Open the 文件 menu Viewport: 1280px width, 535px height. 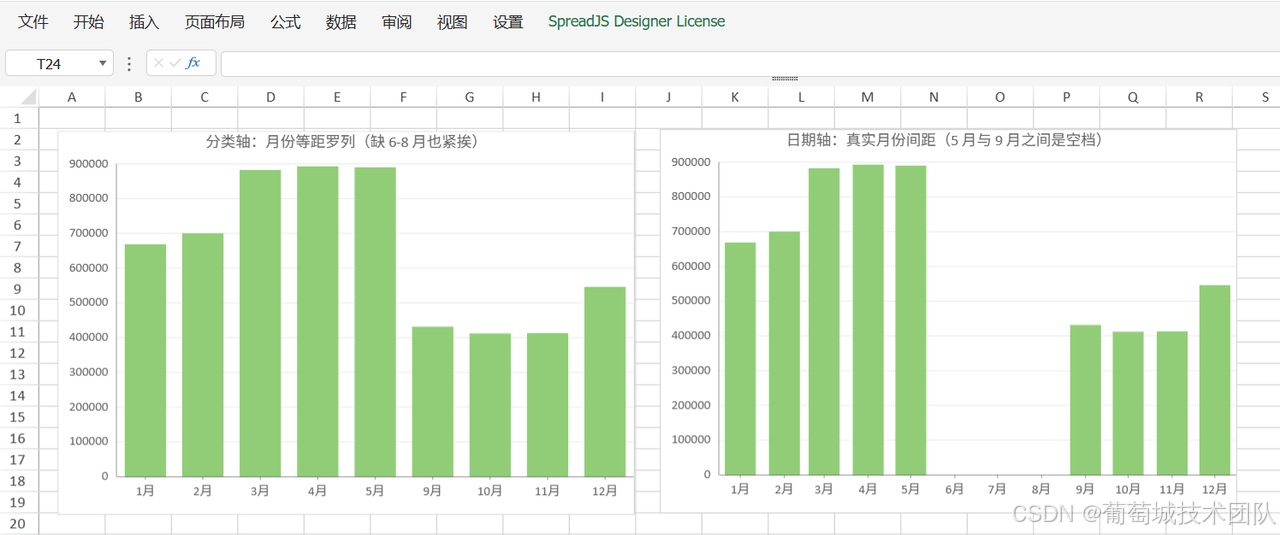pyautogui.click(x=33, y=21)
